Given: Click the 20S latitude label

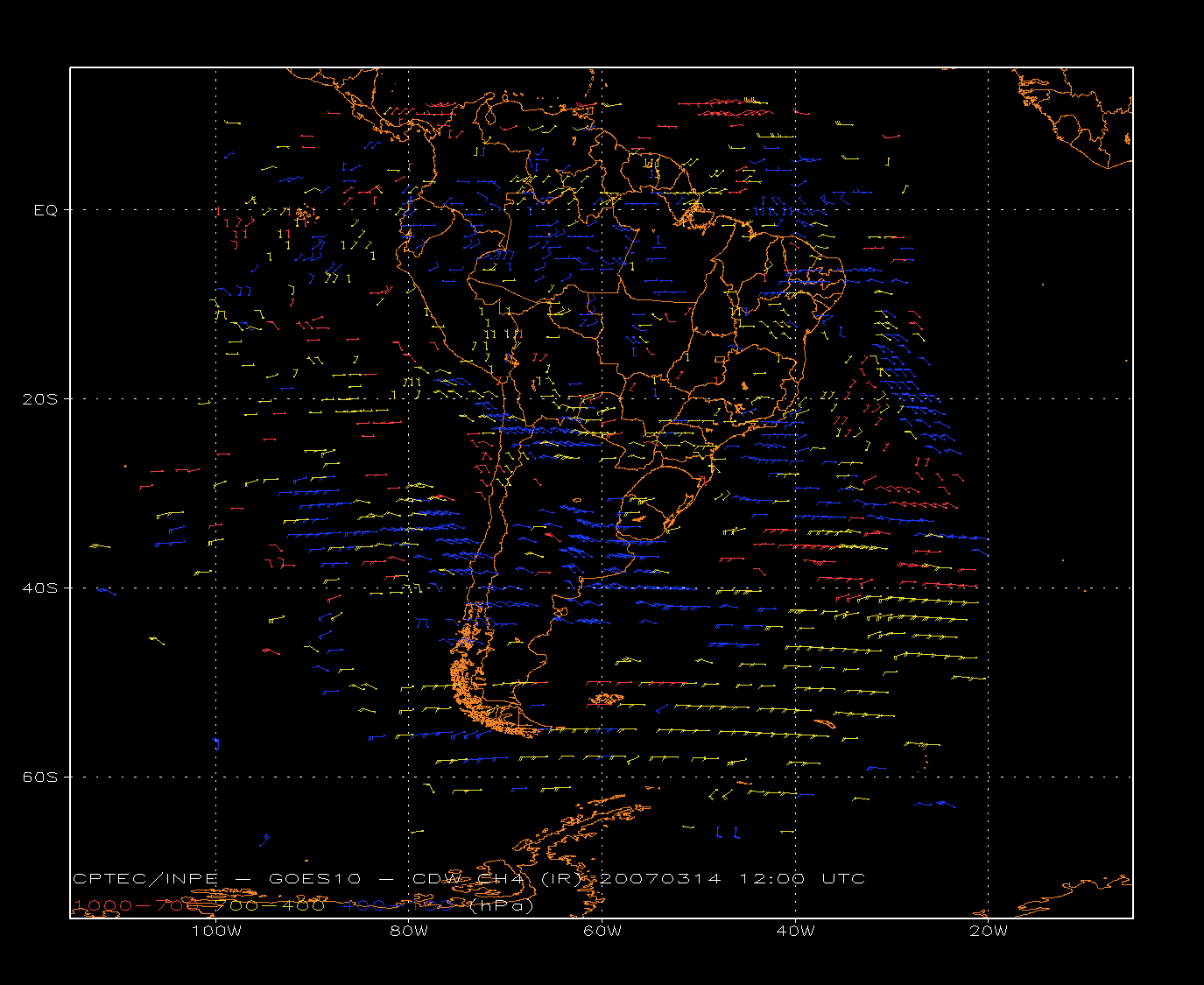Looking at the screenshot, I should (x=39, y=399).
